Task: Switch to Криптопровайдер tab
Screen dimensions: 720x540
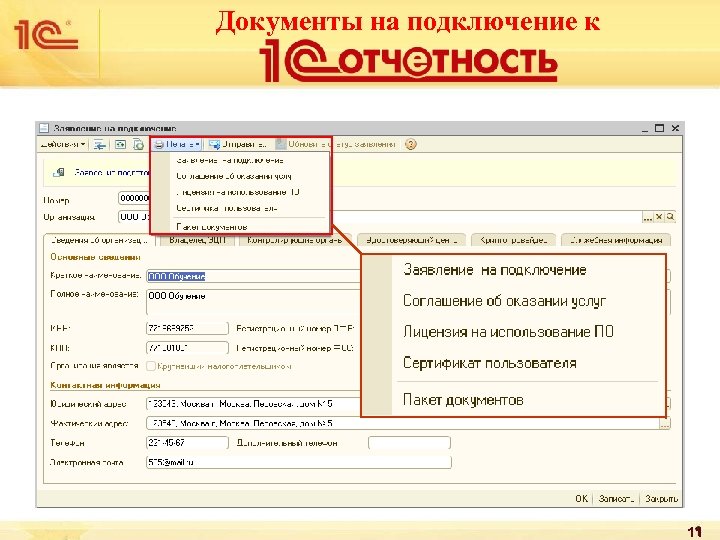Action: 513,240
